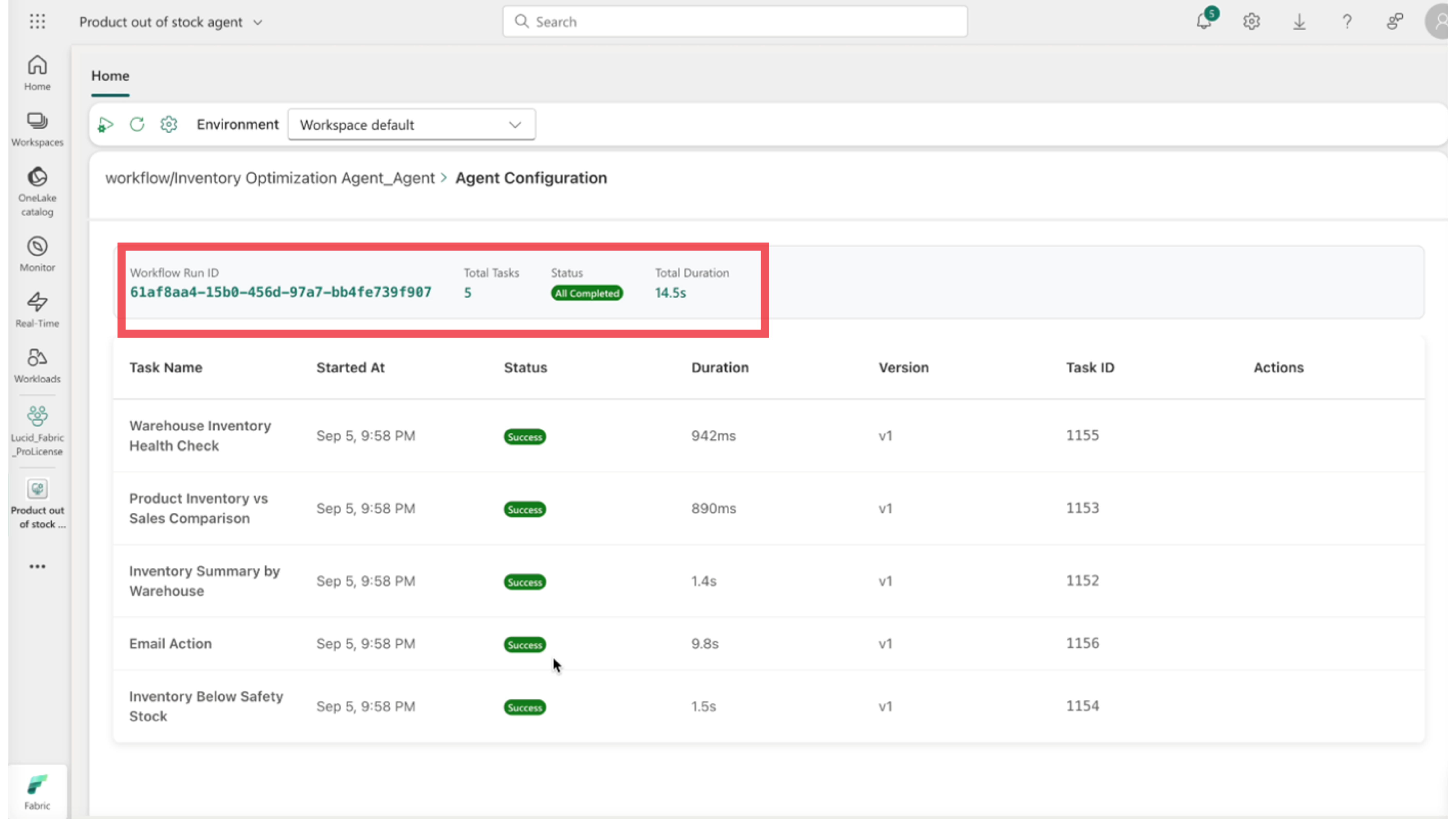Open the help question mark icon
This screenshot has height=819, width=1456.
[x=1347, y=22]
